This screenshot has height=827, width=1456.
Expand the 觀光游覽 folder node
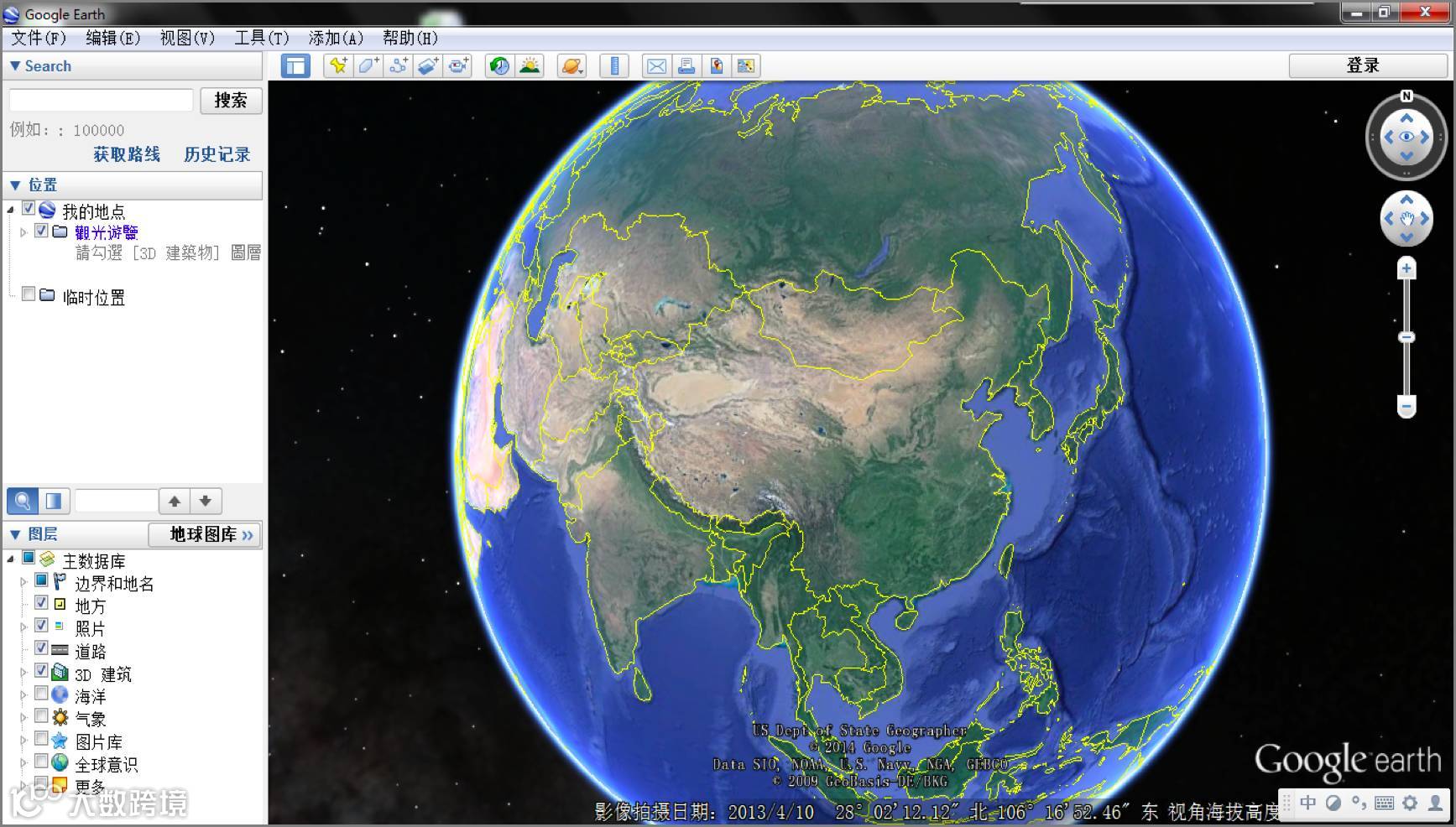pos(23,232)
